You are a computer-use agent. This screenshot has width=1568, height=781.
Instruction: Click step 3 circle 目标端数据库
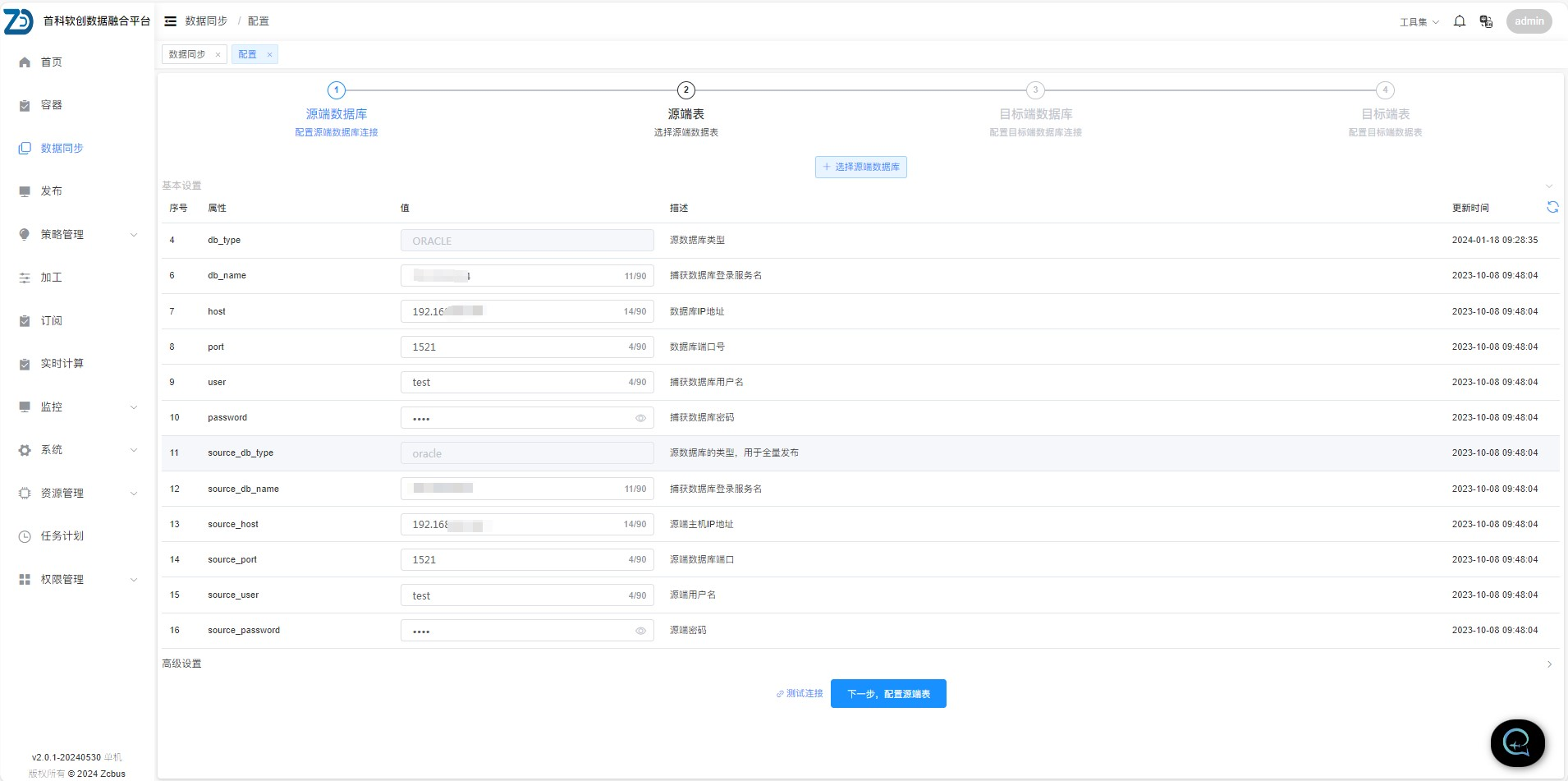pyautogui.click(x=1036, y=90)
